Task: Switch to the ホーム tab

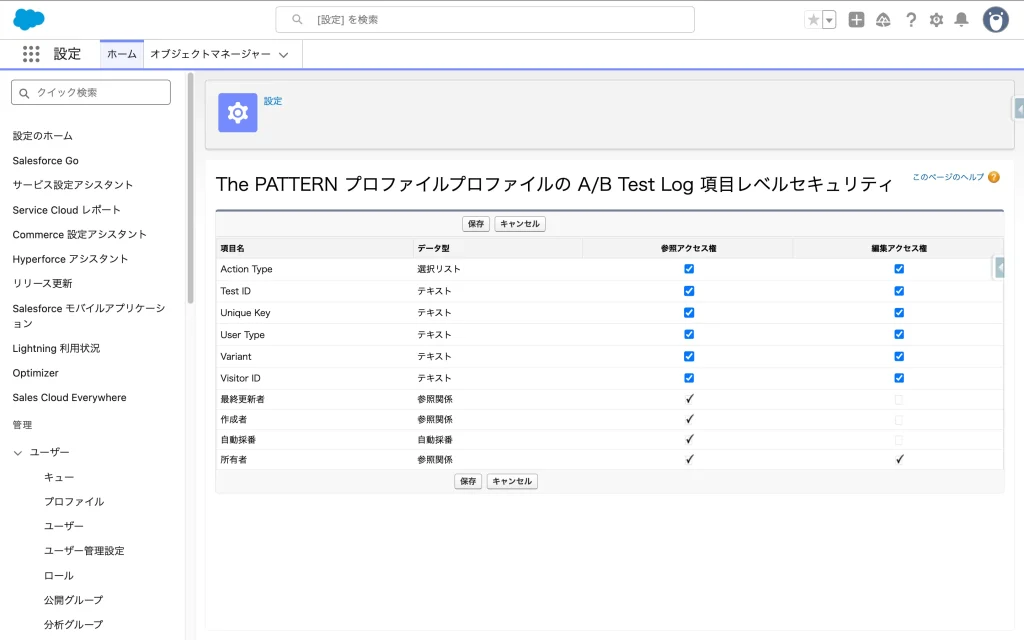Action: [121, 54]
